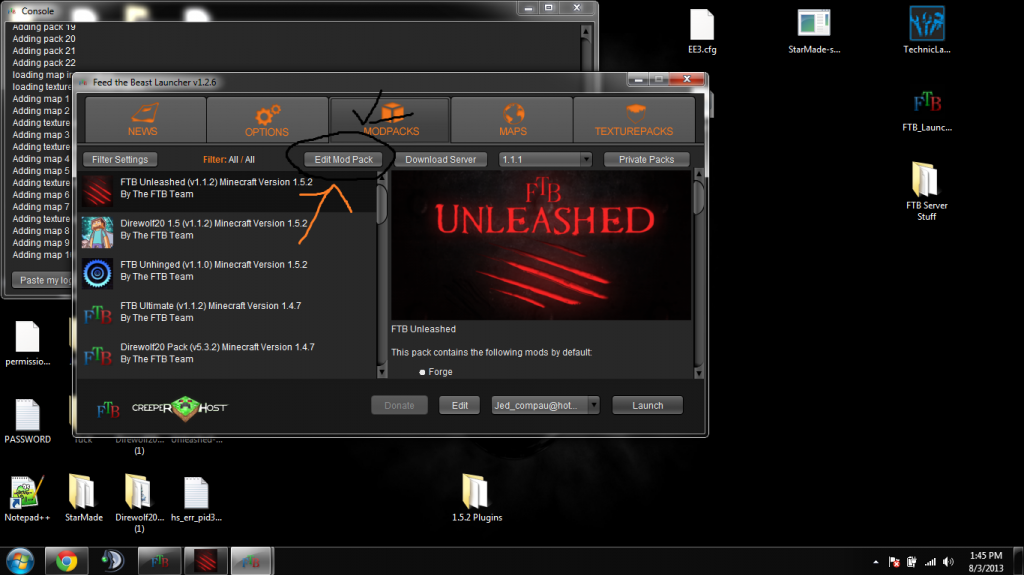Image resolution: width=1024 pixels, height=575 pixels.
Task: Click the Edit profile button
Action: tap(460, 406)
